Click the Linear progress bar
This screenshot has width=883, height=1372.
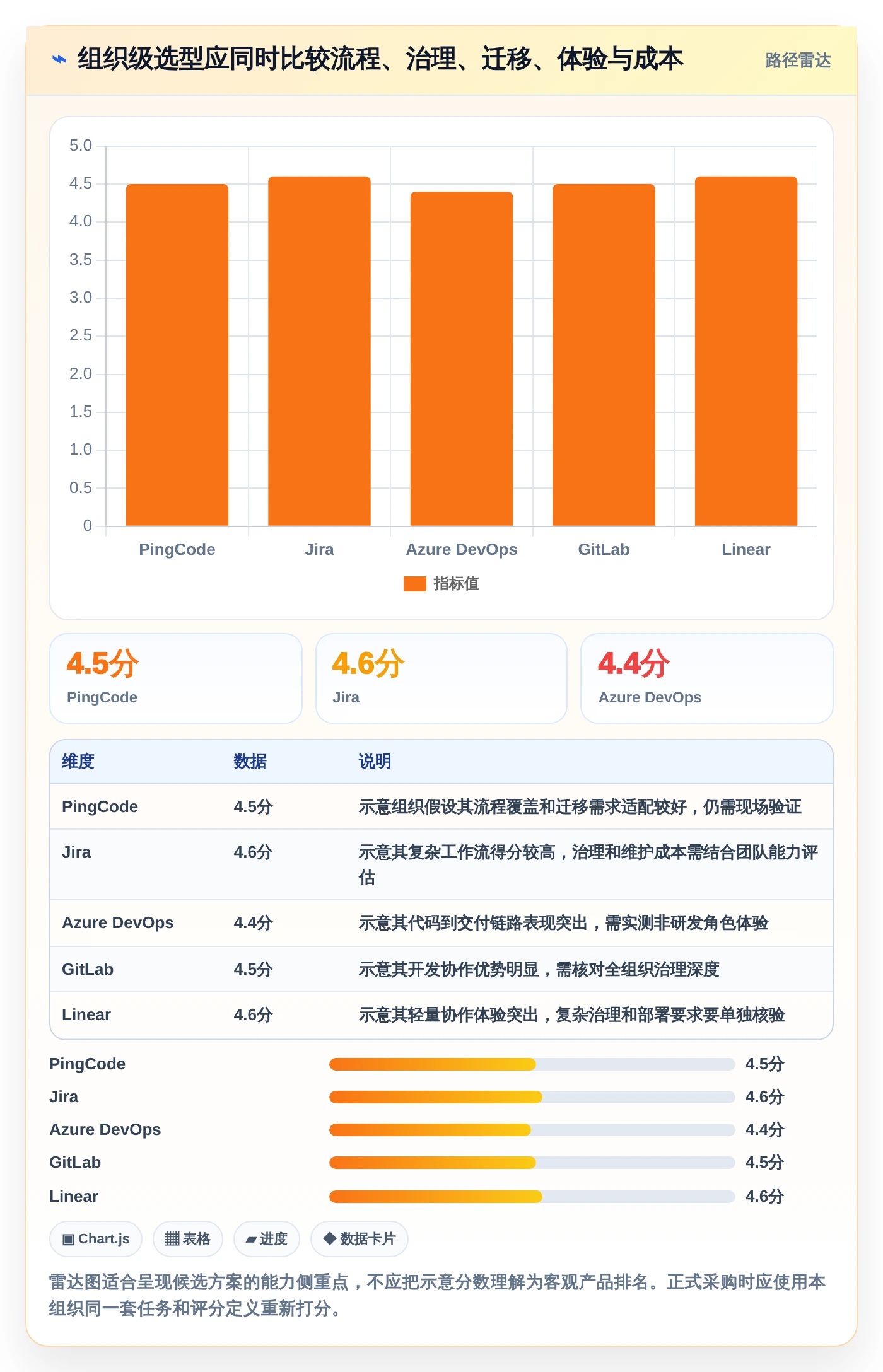coord(532,1197)
